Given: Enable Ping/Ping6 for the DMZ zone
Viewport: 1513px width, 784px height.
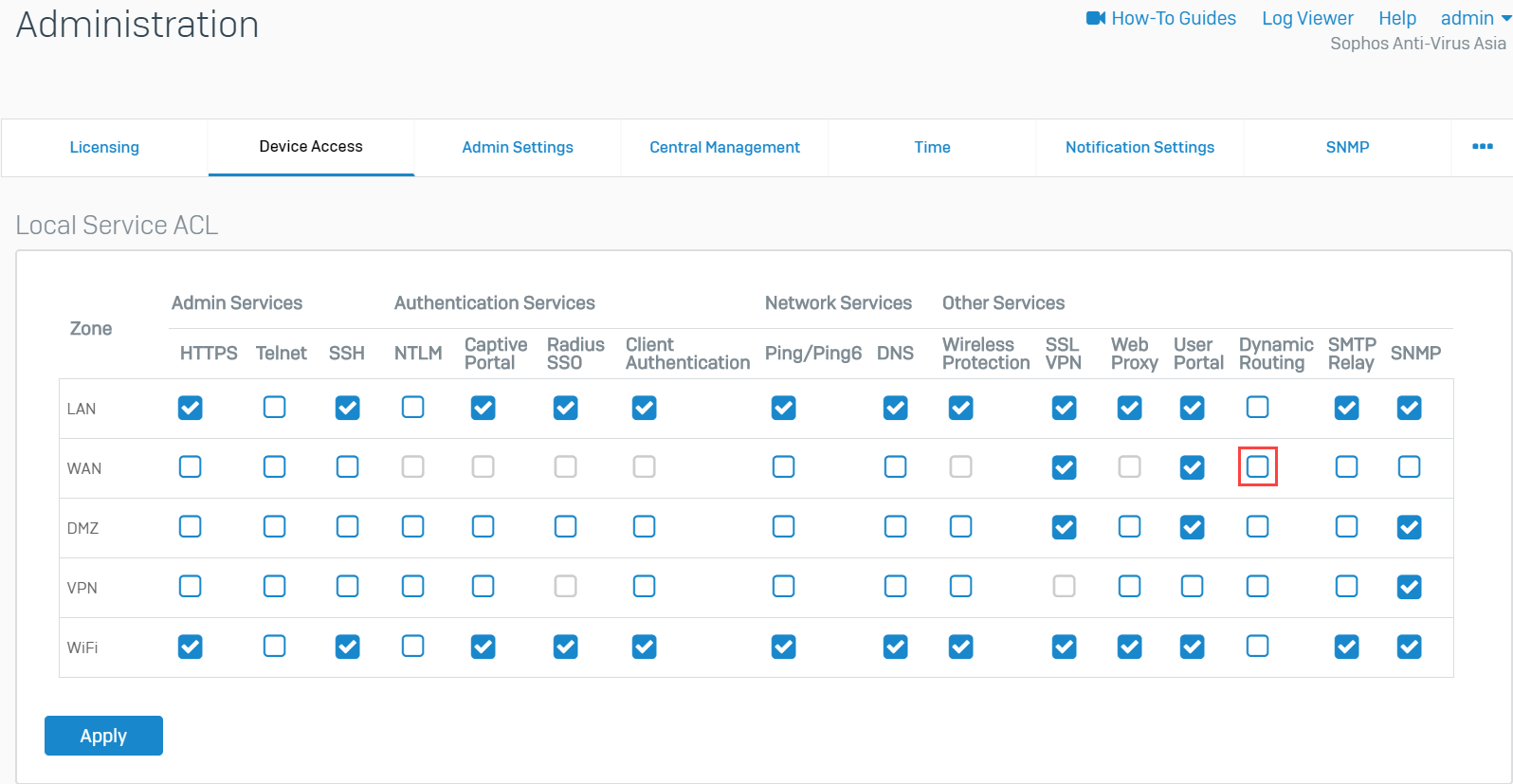Looking at the screenshot, I should [x=783, y=527].
